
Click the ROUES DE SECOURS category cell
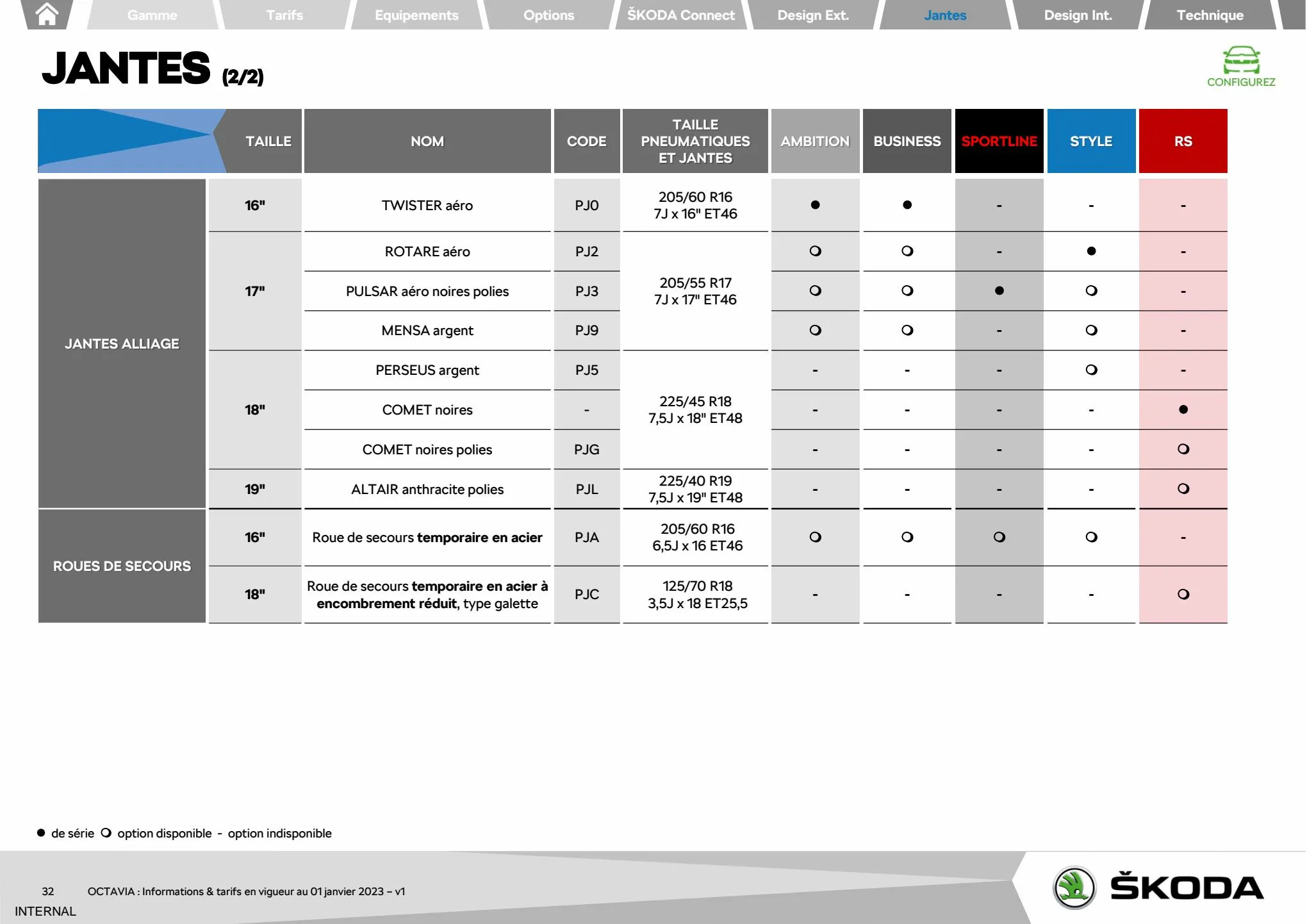click(122, 566)
